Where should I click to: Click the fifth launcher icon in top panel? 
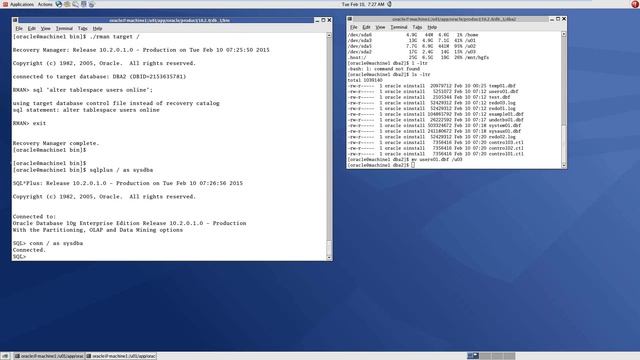91,4
